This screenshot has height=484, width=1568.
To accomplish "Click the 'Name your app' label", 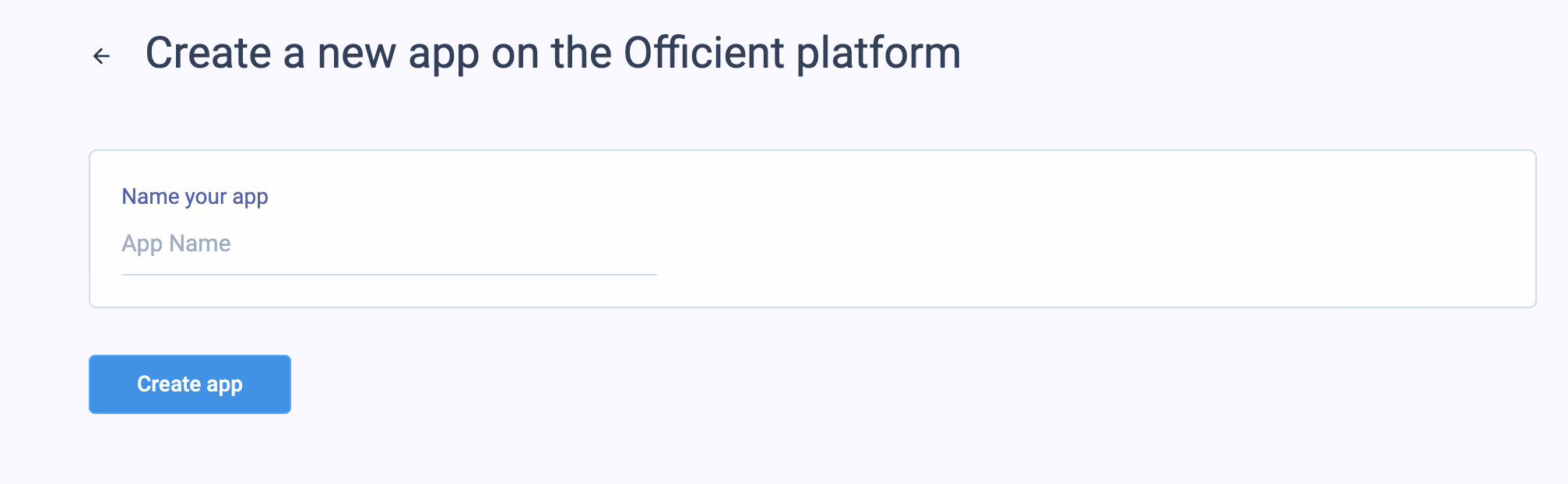I will tap(195, 197).
